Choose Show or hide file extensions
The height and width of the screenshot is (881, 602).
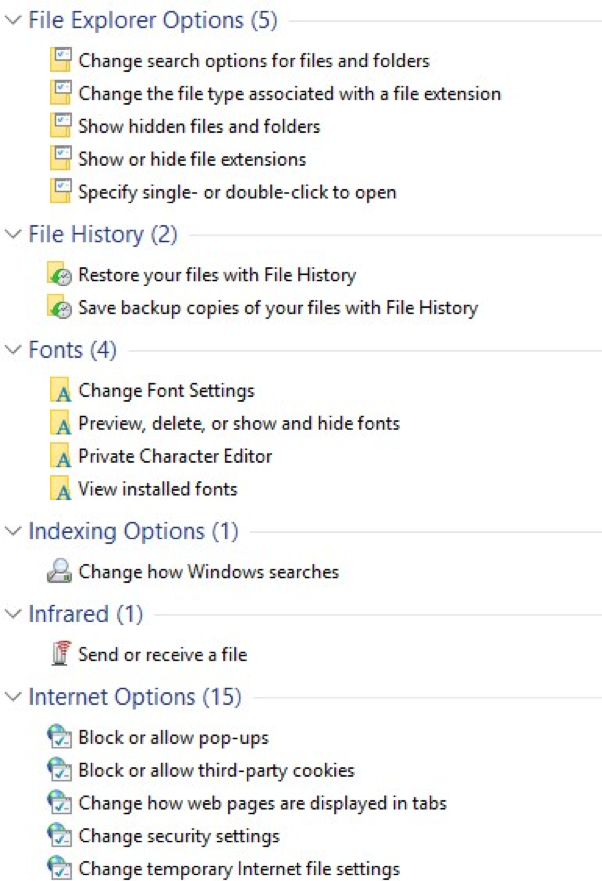192,160
